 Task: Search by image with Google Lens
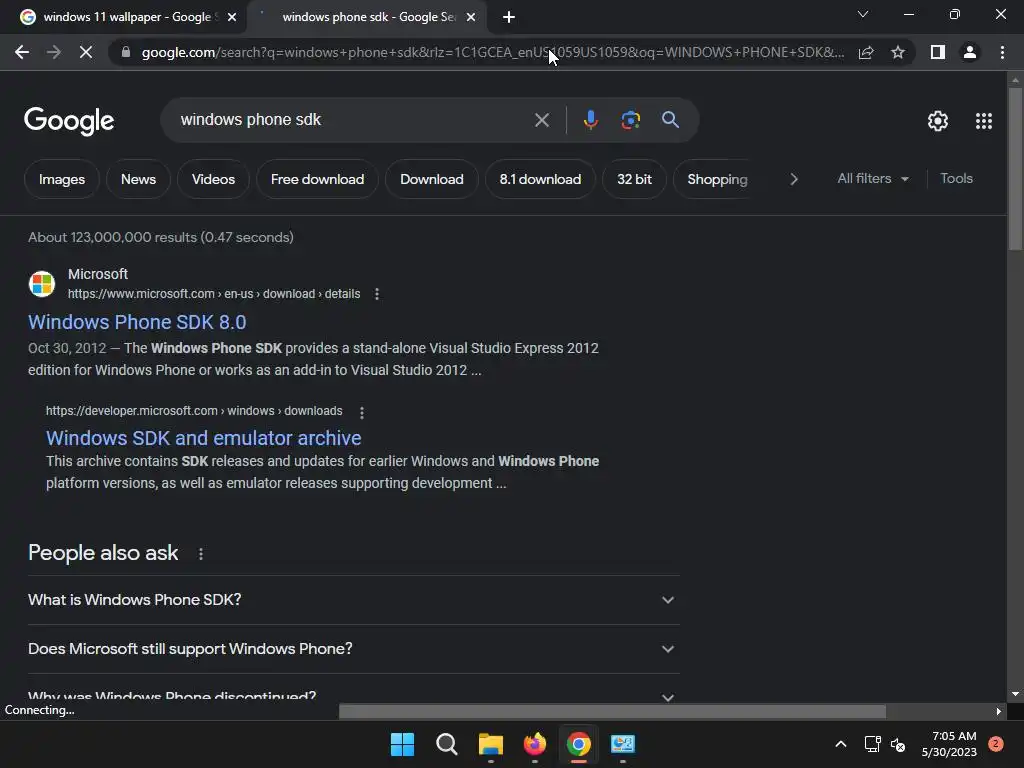630,120
